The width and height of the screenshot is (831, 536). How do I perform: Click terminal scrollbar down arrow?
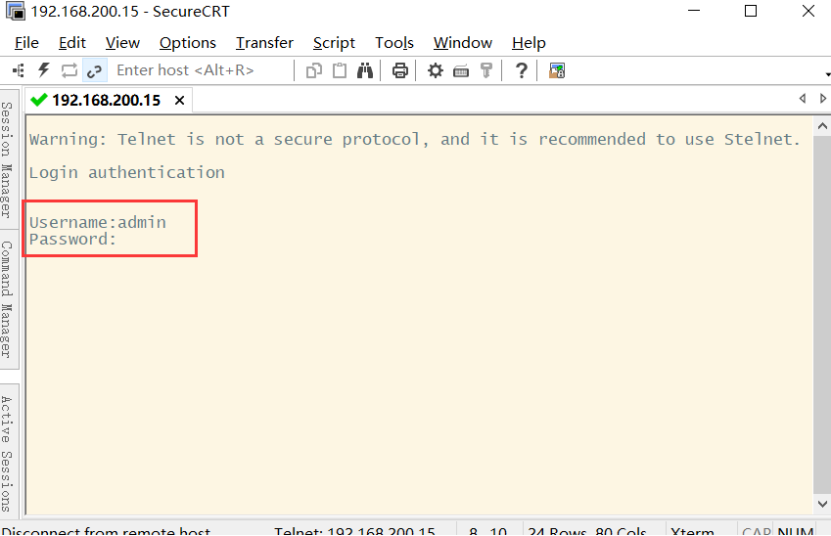tap(822, 504)
